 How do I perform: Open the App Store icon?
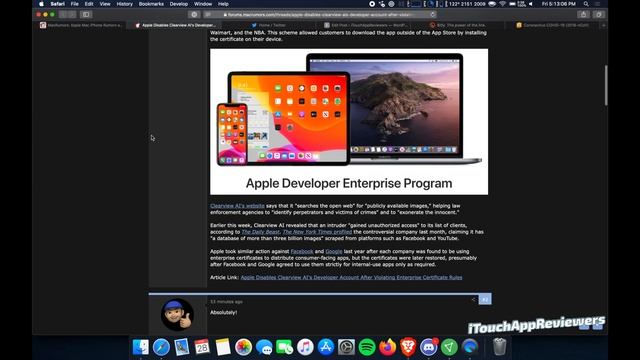[326, 347]
